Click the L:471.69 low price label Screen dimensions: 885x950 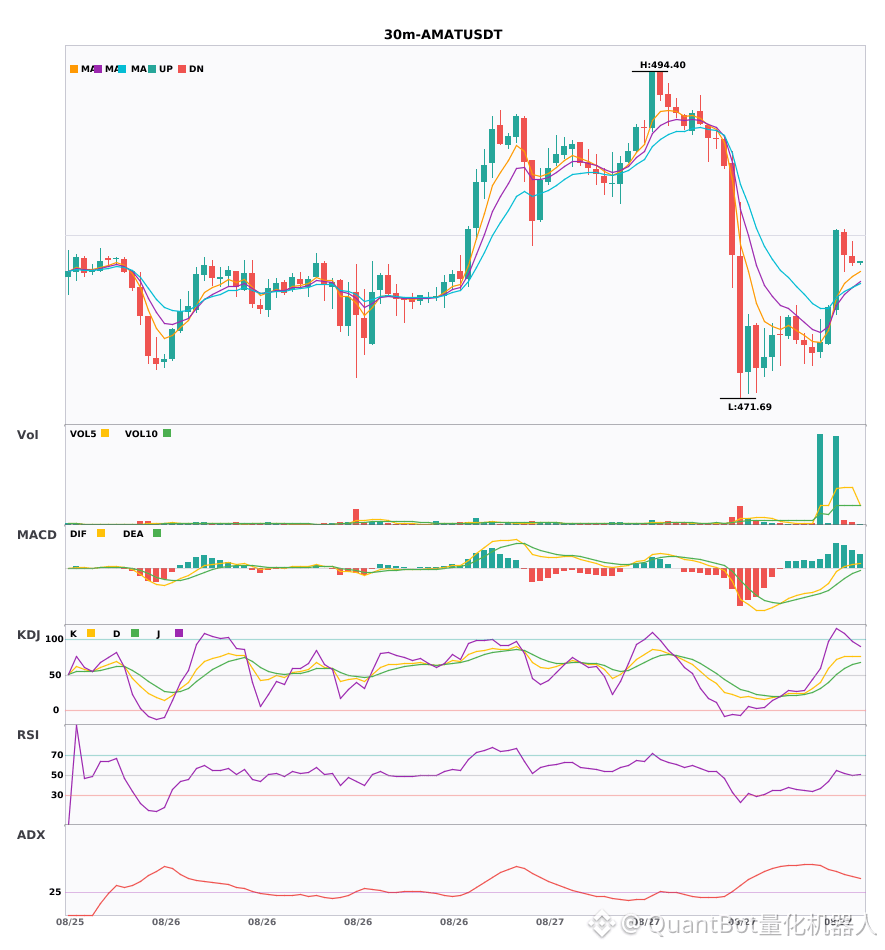coord(750,407)
